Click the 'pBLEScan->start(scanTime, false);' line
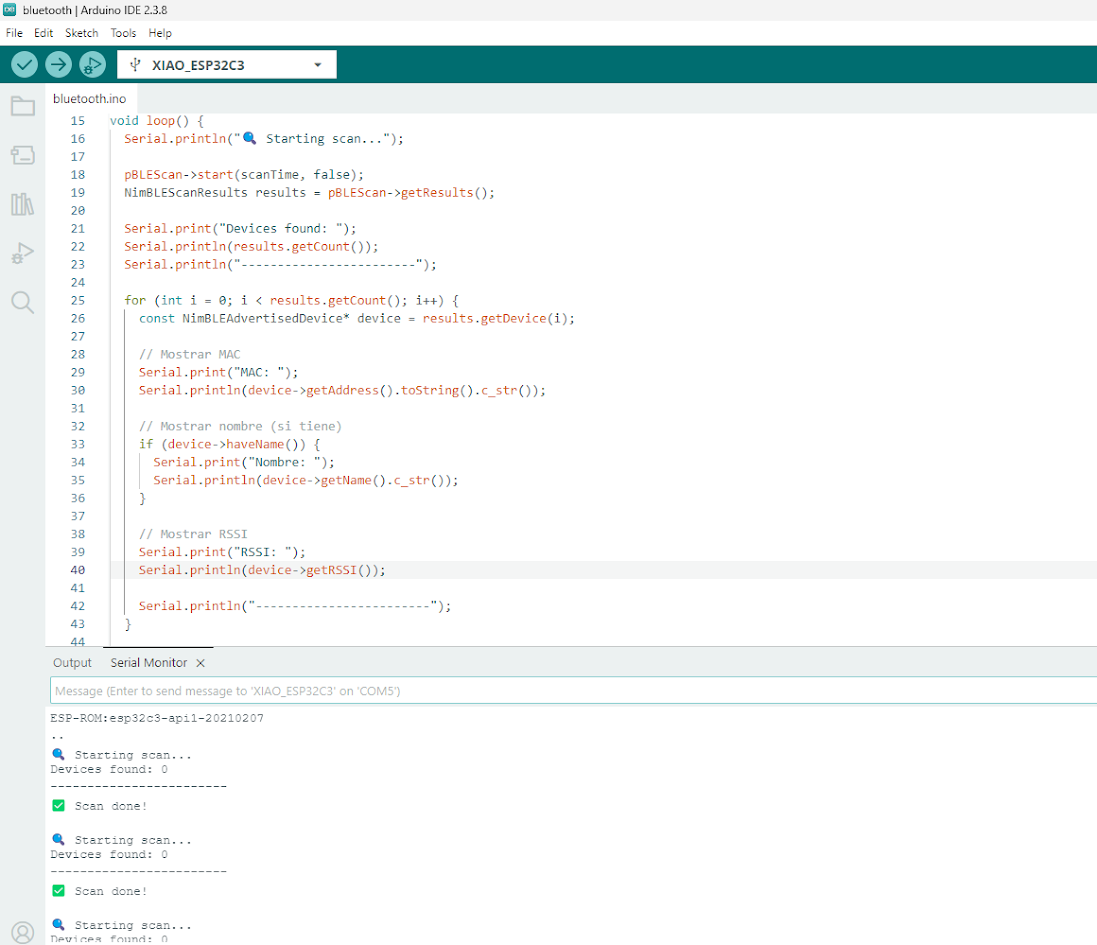 pyautogui.click(x=244, y=175)
